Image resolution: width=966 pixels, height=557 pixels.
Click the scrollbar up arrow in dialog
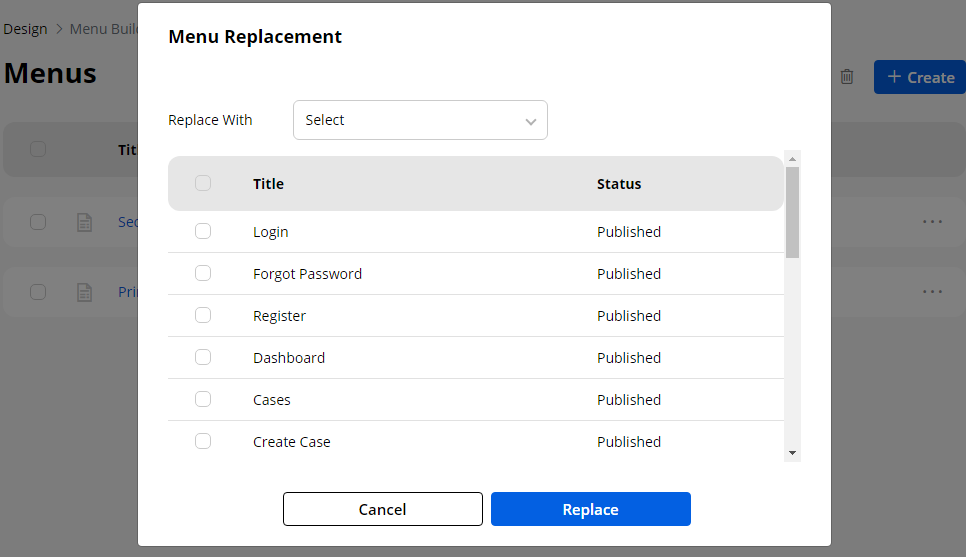coord(793,158)
